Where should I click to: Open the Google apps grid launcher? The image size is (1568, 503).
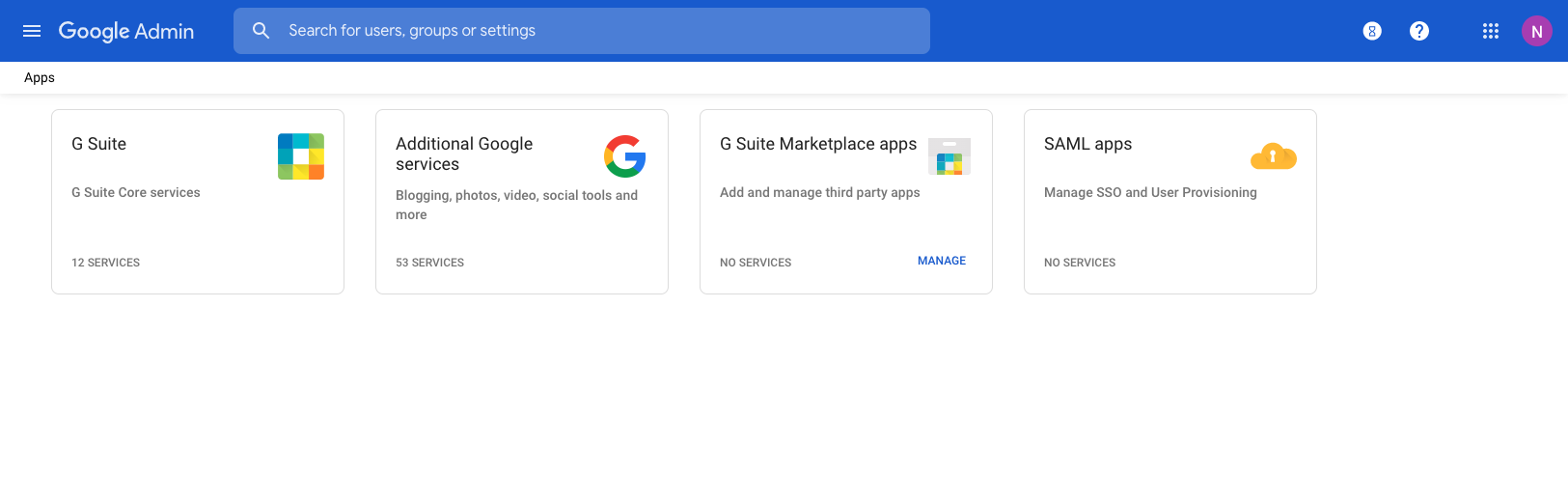[x=1491, y=31]
